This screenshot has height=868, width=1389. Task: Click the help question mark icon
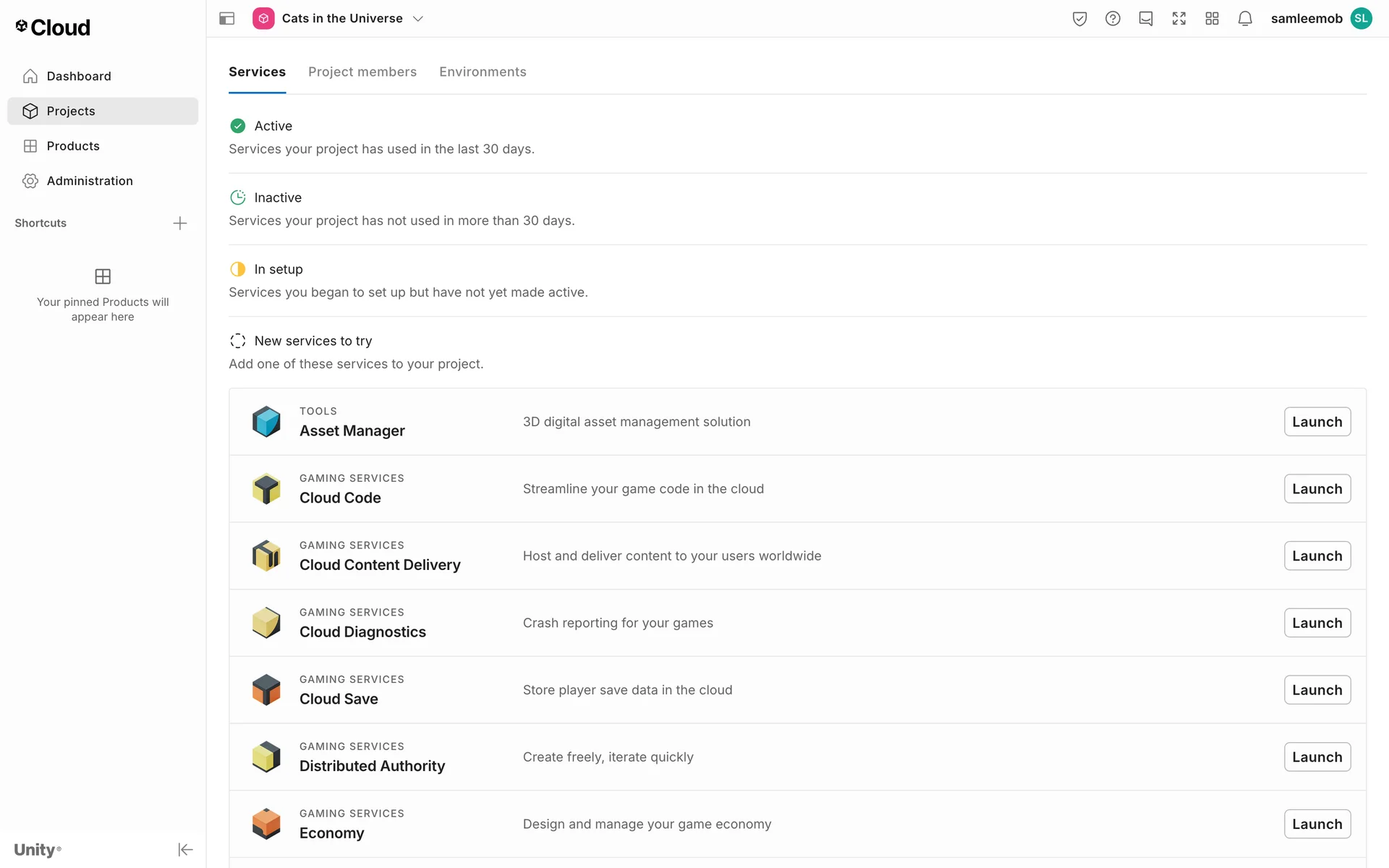click(x=1113, y=19)
